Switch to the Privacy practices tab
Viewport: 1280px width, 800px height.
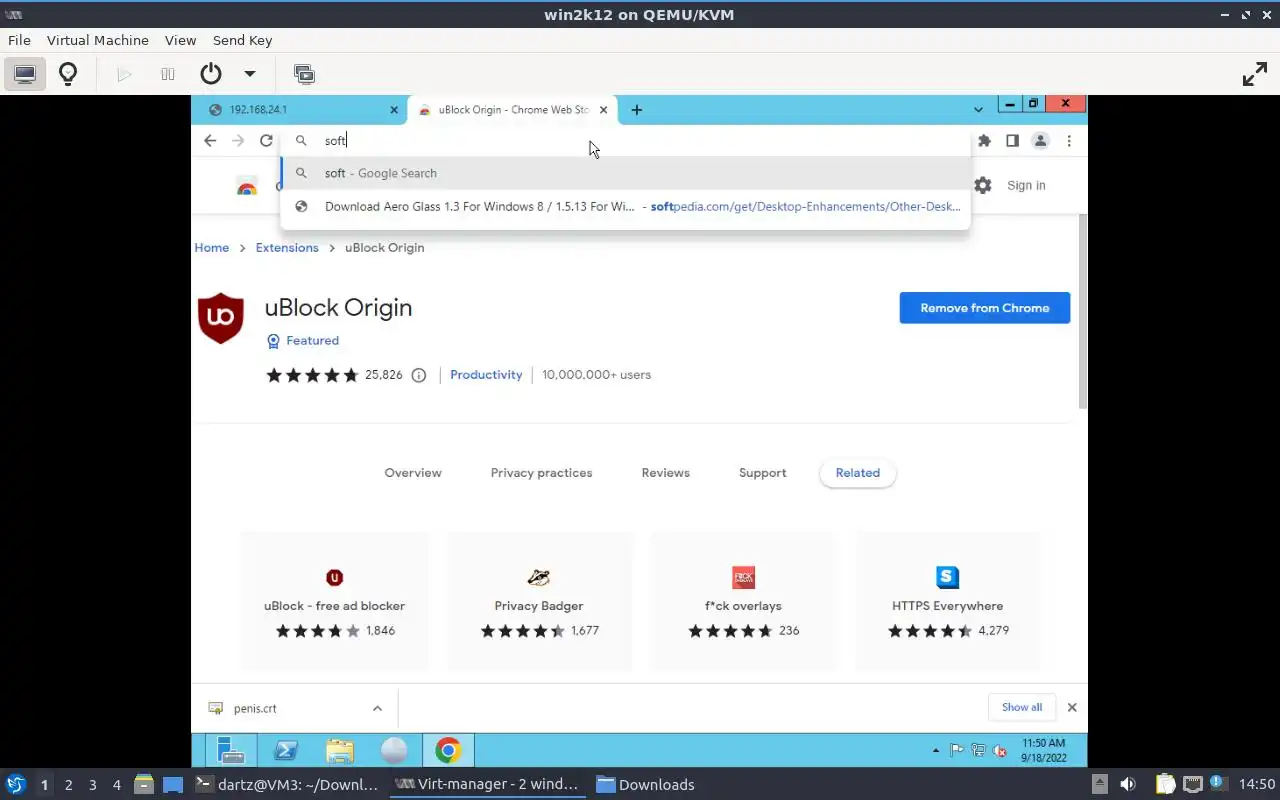coord(541,473)
